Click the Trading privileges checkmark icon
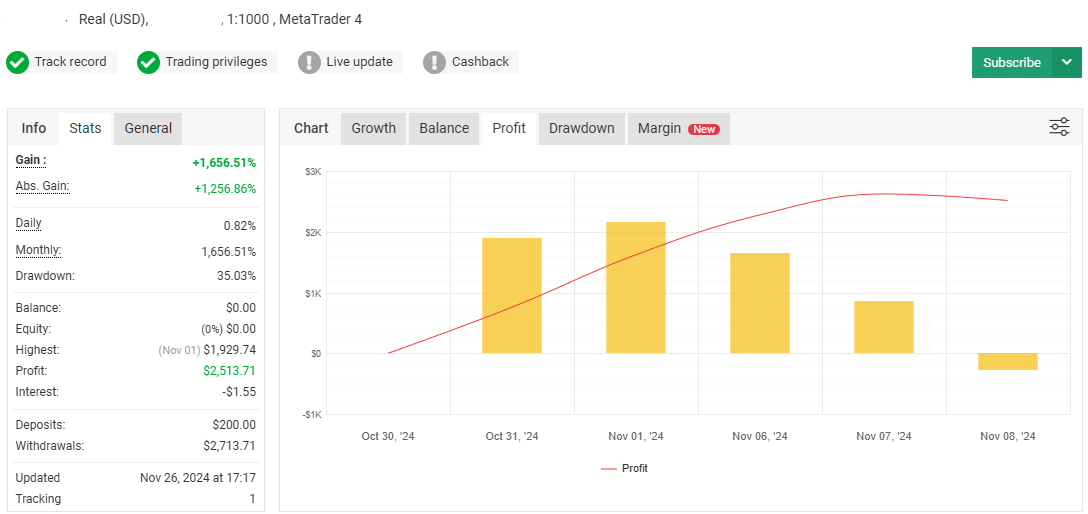 coord(148,62)
